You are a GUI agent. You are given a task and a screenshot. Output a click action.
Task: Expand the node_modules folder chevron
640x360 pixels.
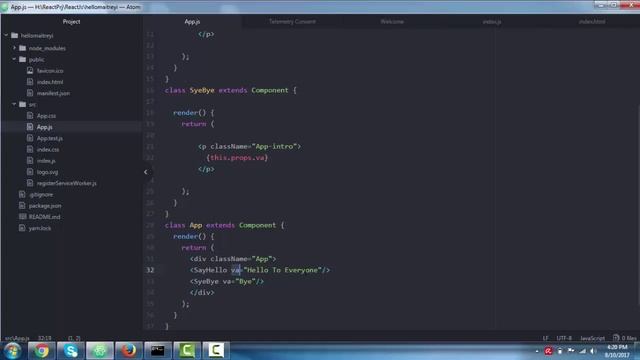coord(14,48)
